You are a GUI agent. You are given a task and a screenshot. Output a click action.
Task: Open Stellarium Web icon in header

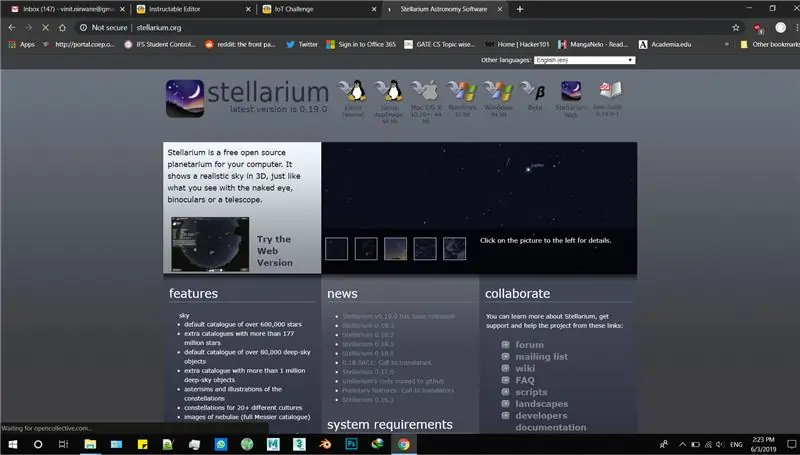(571, 98)
